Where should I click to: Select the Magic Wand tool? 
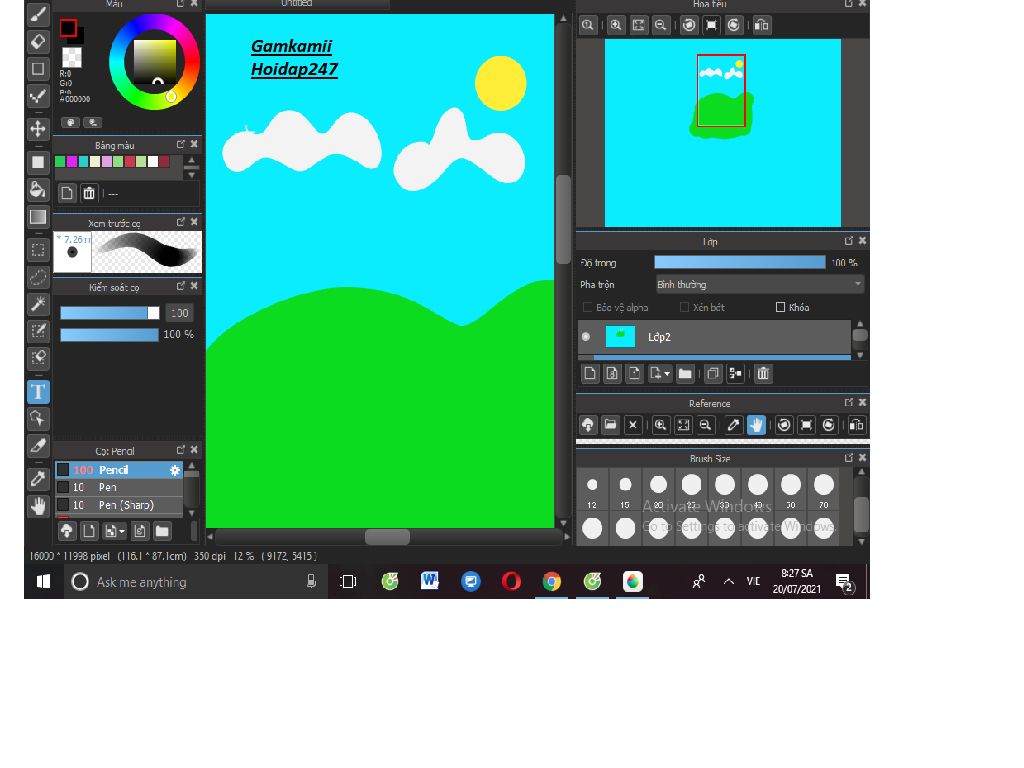pos(38,304)
